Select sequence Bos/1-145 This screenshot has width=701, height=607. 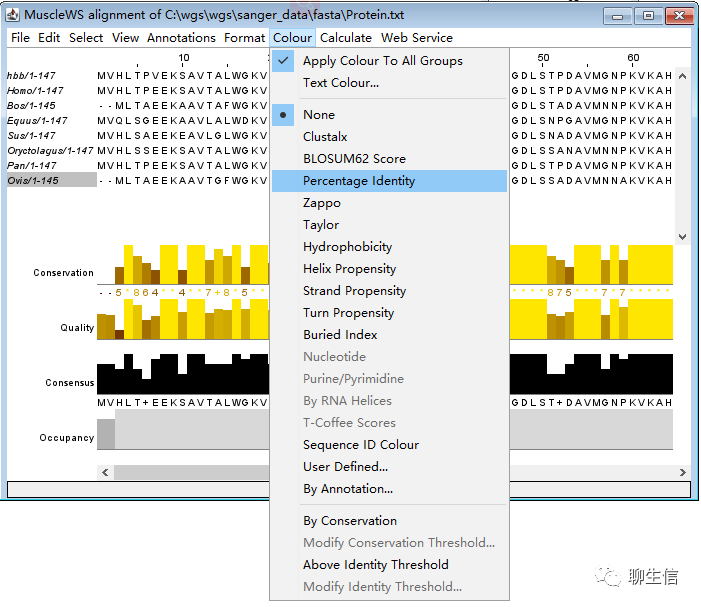[31, 105]
